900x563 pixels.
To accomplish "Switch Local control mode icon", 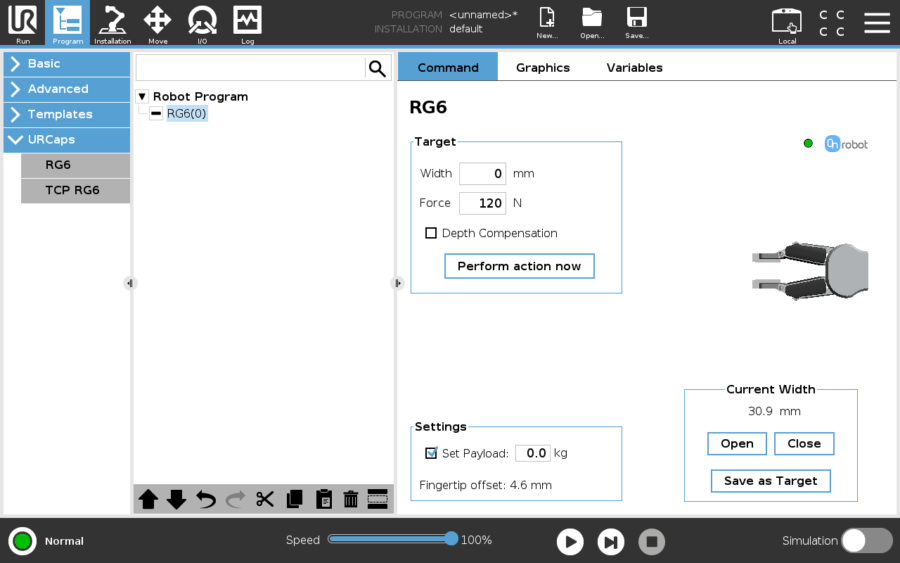I will click(x=787, y=24).
